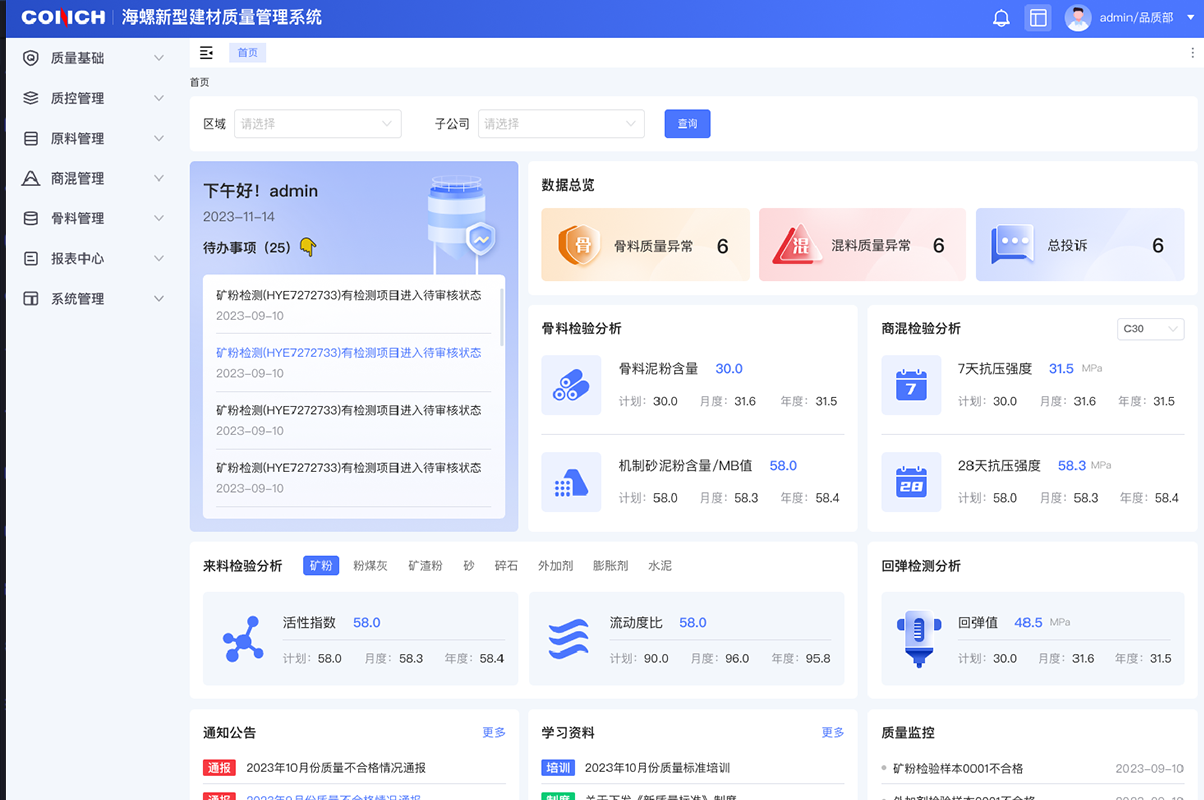Change the C30 concrete grade selector
The width and height of the screenshot is (1204, 800).
pos(1150,329)
